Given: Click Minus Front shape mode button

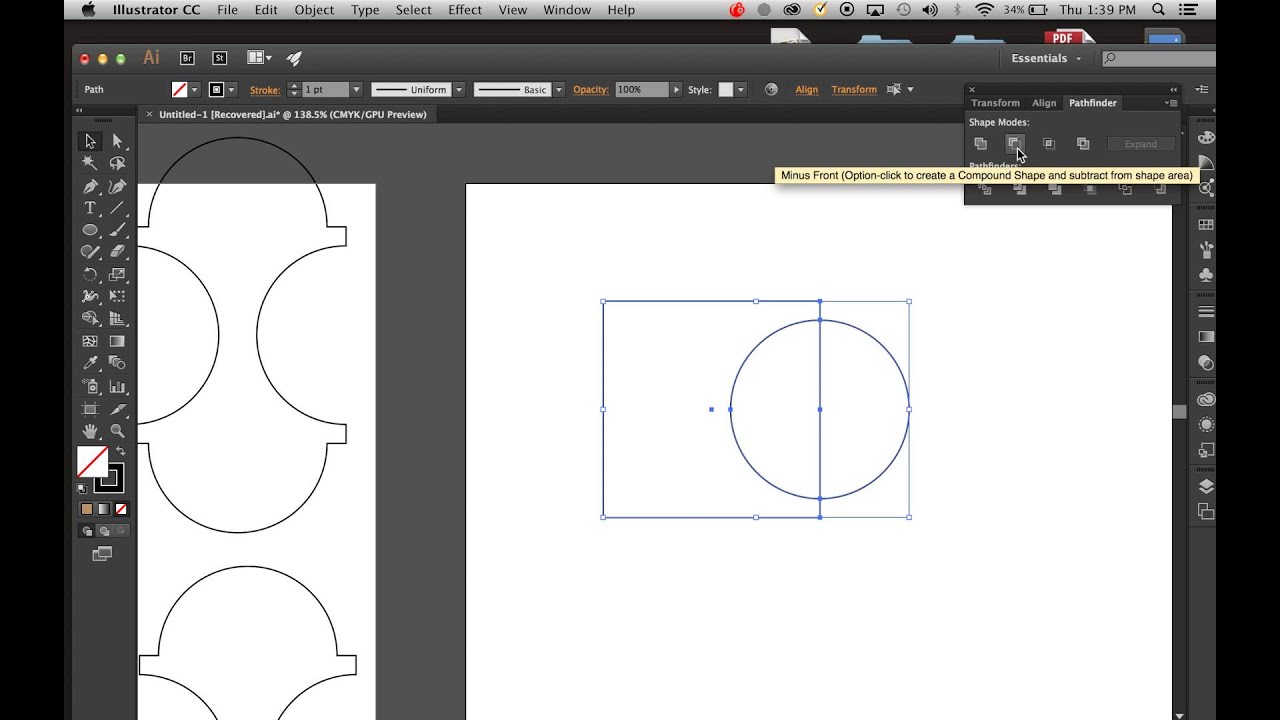Looking at the screenshot, I should tap(1014, 144).
